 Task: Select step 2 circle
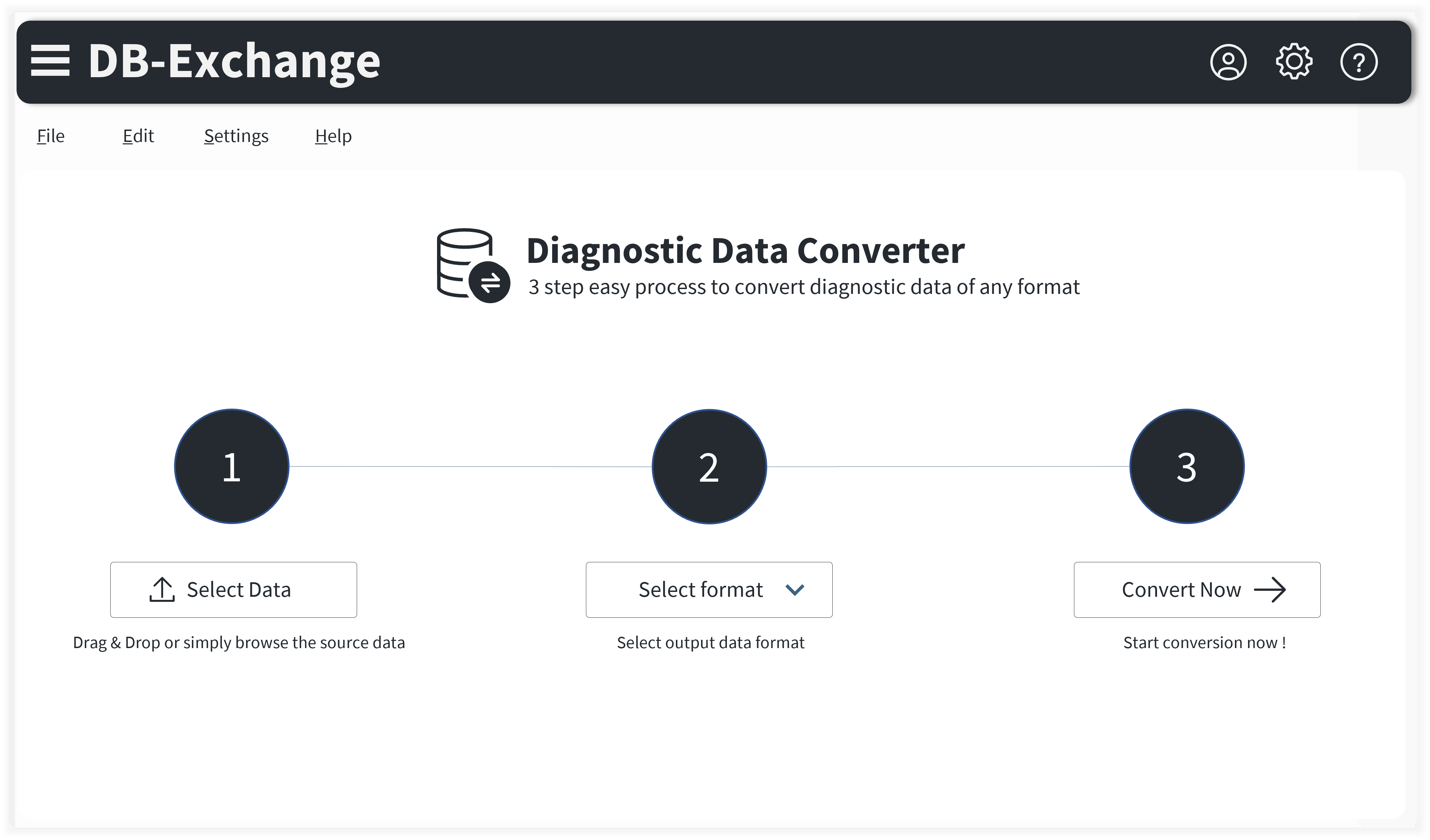click(709, 467)
